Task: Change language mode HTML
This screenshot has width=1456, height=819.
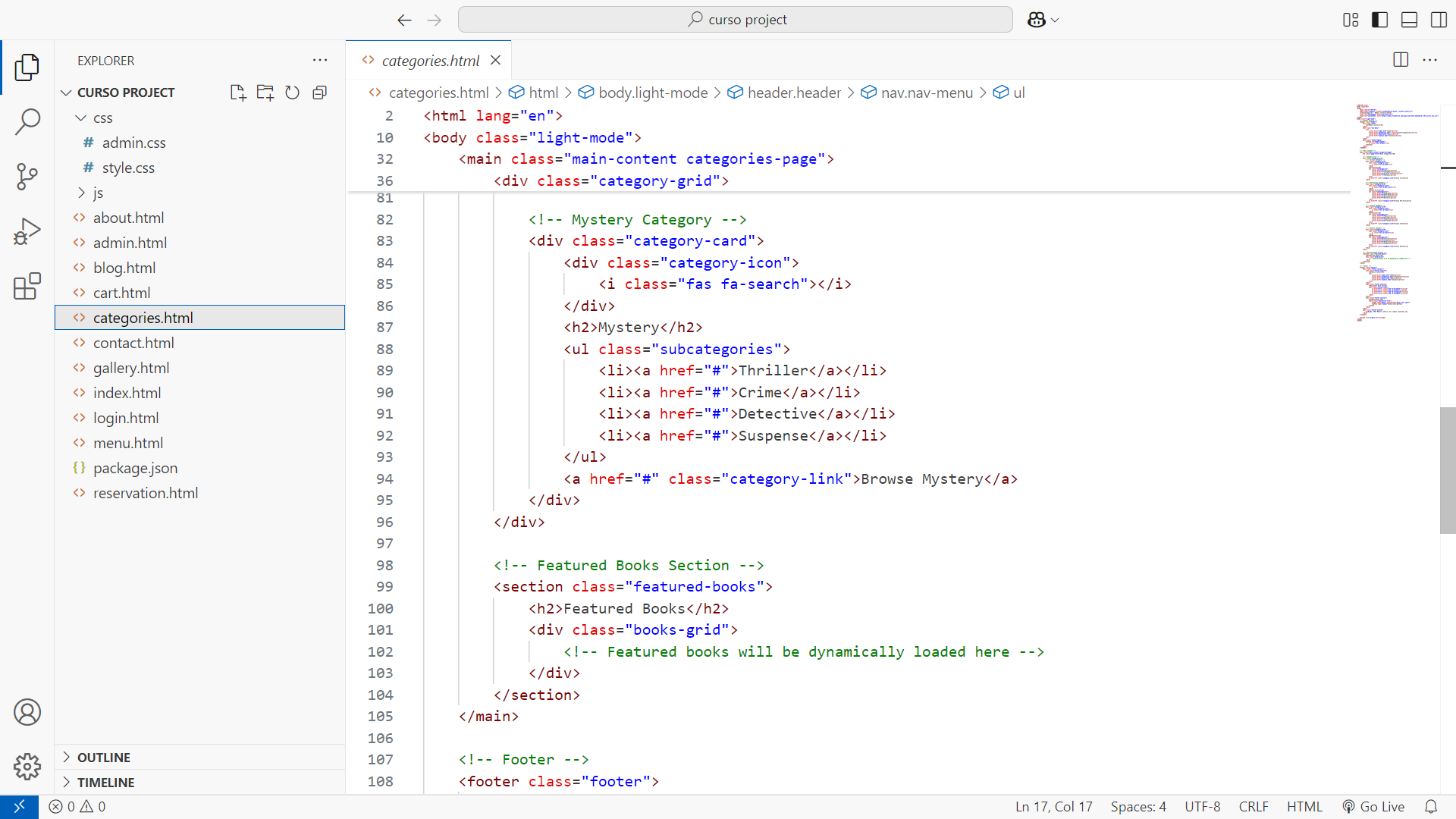Action: coord(1304,807)
